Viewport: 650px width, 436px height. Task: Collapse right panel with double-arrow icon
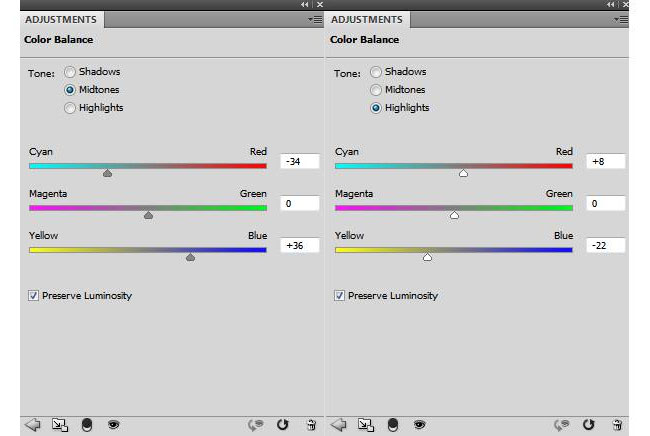coord(611,5)
